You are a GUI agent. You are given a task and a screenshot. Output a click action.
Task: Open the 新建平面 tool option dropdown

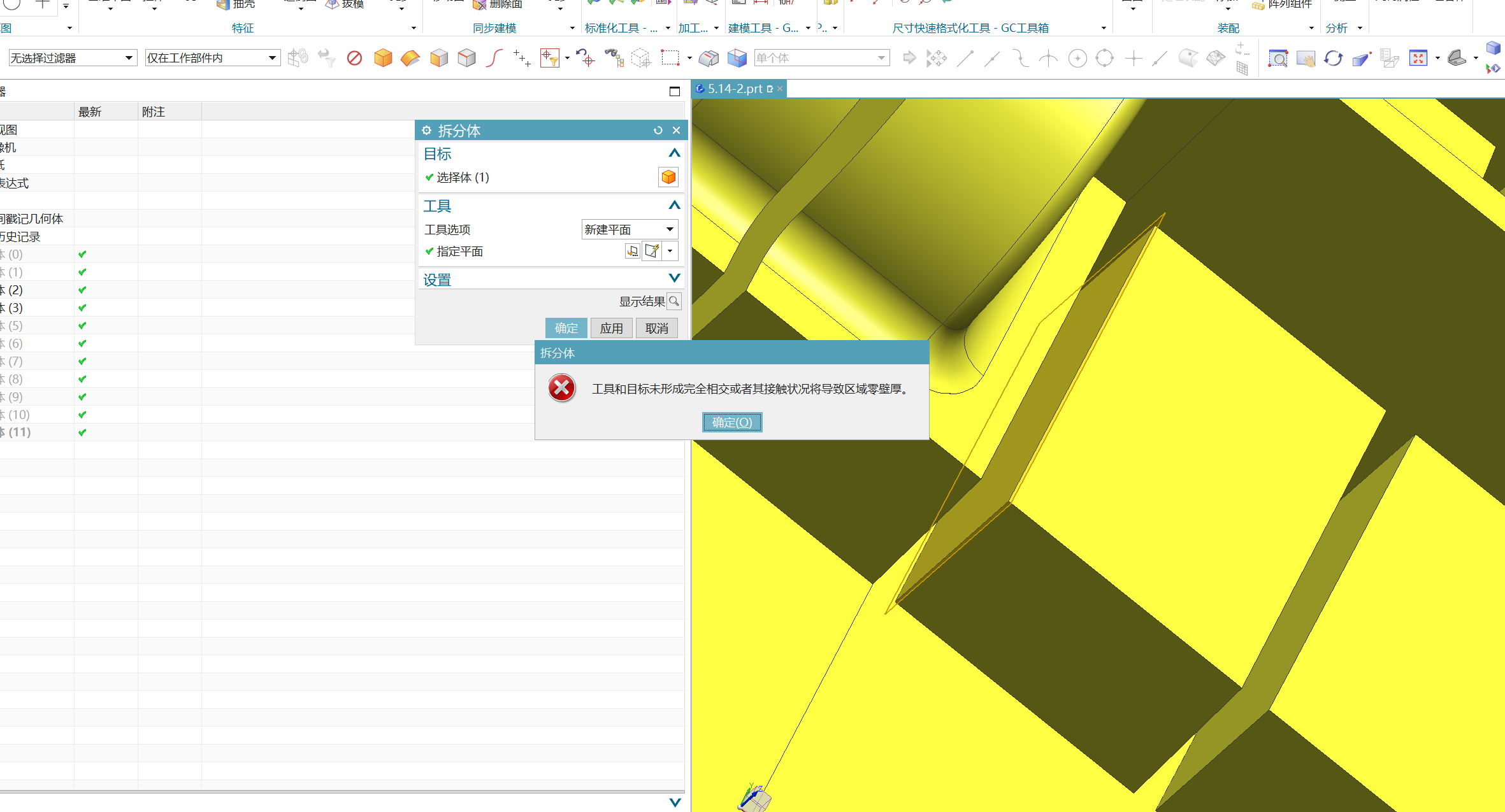630,229
